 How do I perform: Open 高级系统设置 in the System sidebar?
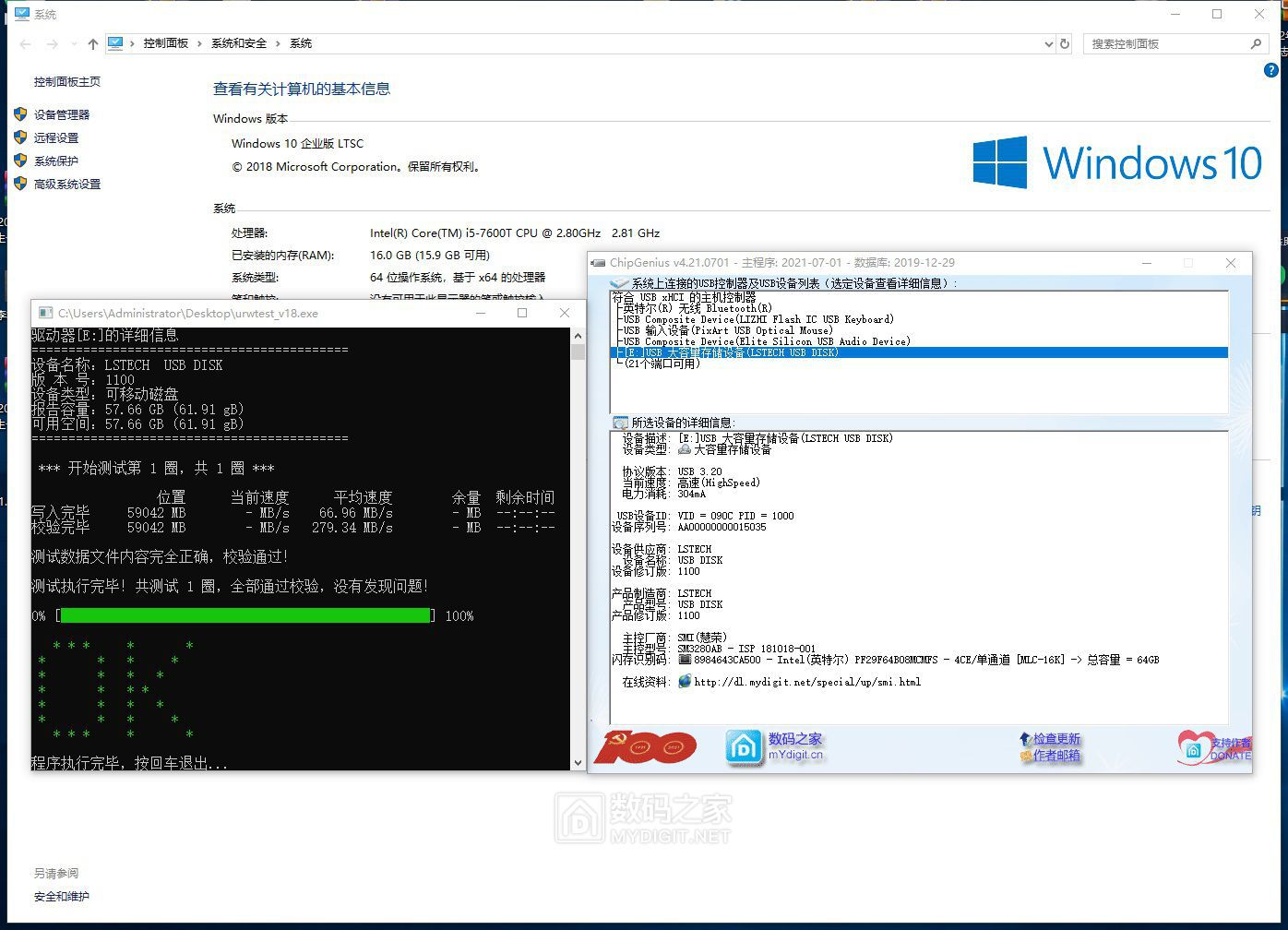[x=67, y=185]
